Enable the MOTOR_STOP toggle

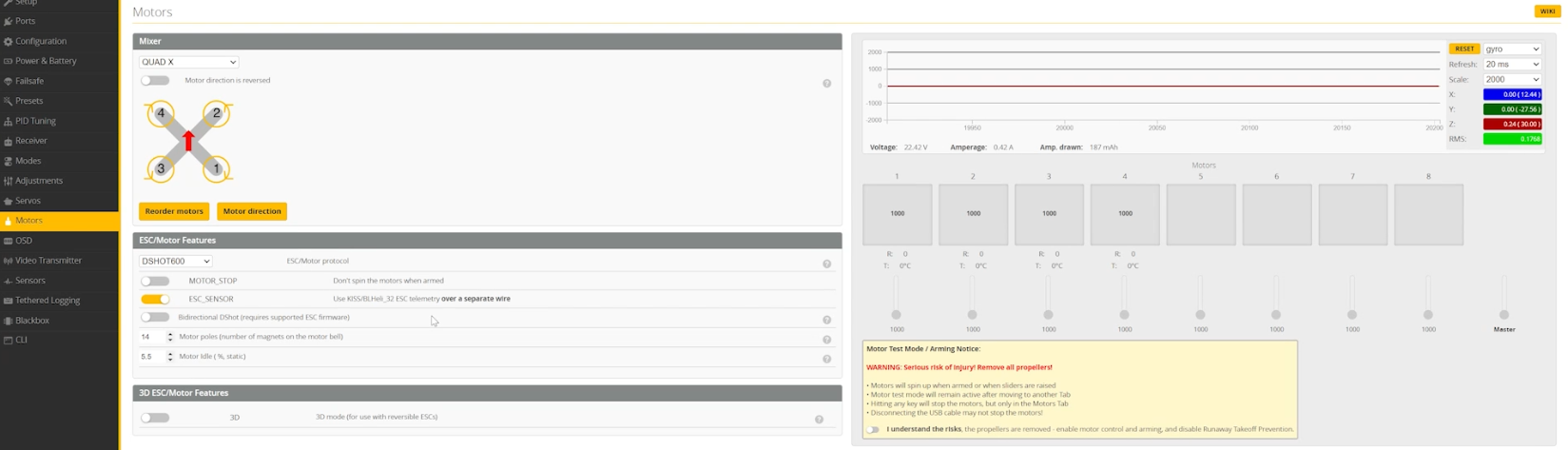pos(155,282)
